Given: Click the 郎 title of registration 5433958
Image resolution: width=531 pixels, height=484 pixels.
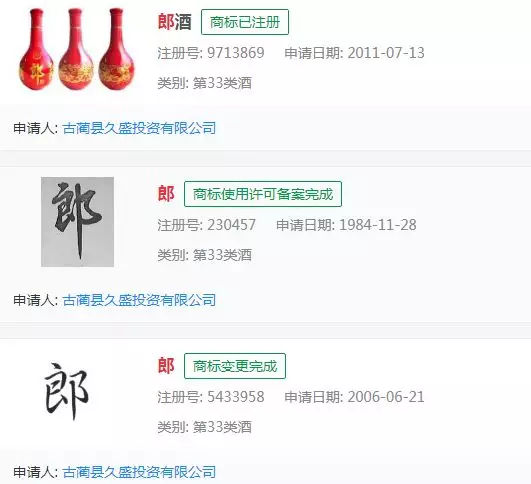Looking at the screenshot, I should point(166,366).
